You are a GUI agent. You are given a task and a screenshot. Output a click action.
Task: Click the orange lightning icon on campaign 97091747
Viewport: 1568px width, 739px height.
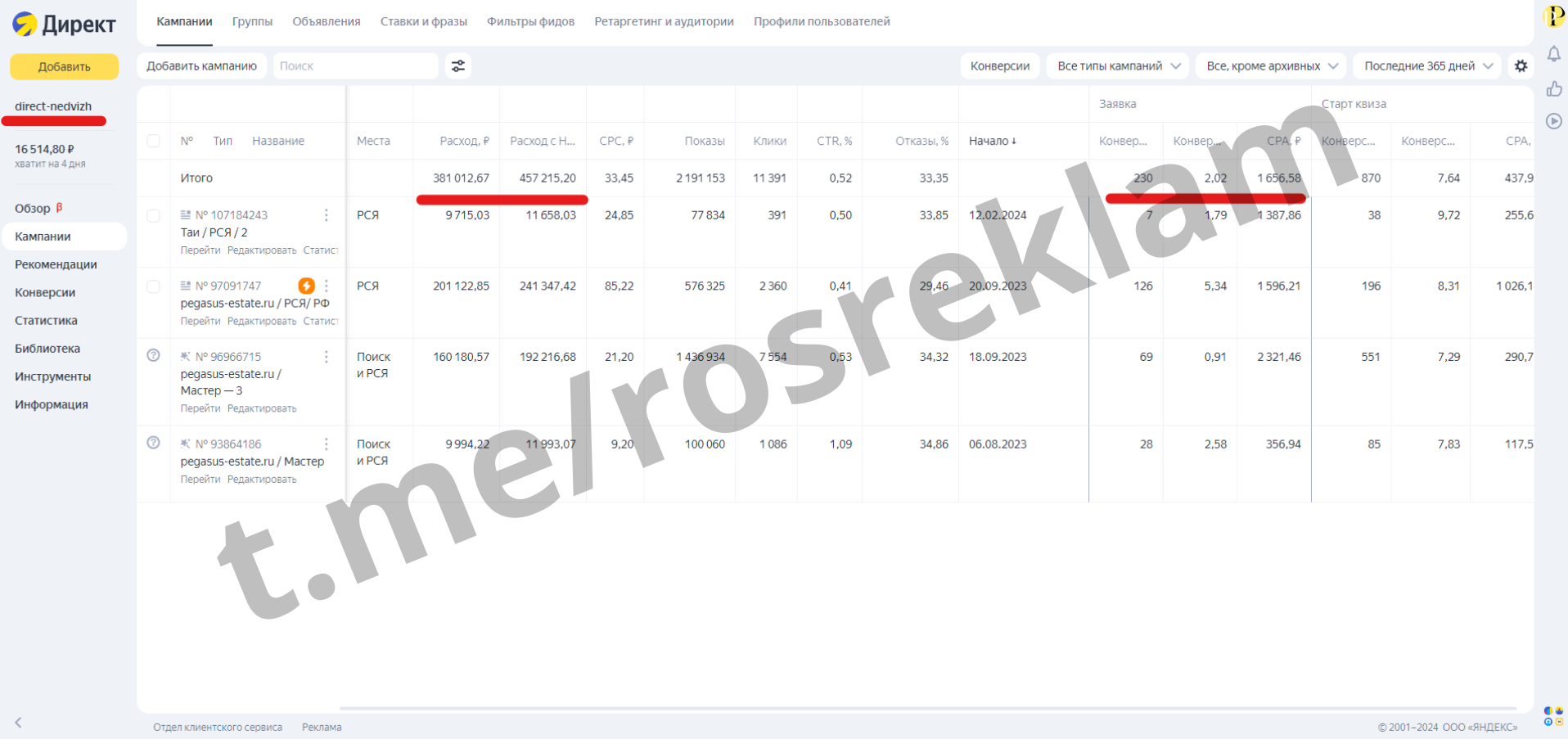pos(306,286)
